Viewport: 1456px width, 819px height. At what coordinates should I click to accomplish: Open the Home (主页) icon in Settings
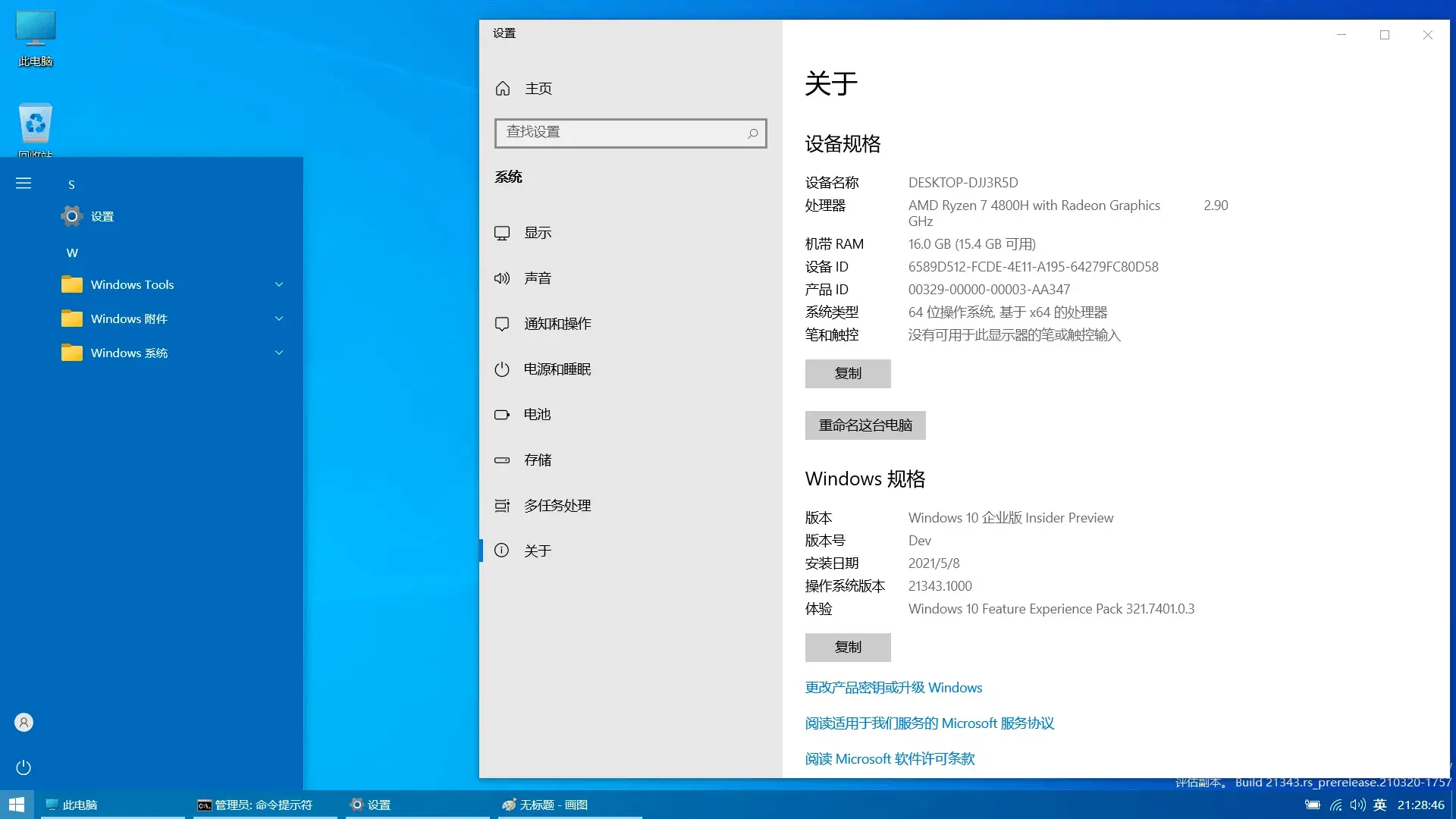point(502,89)
